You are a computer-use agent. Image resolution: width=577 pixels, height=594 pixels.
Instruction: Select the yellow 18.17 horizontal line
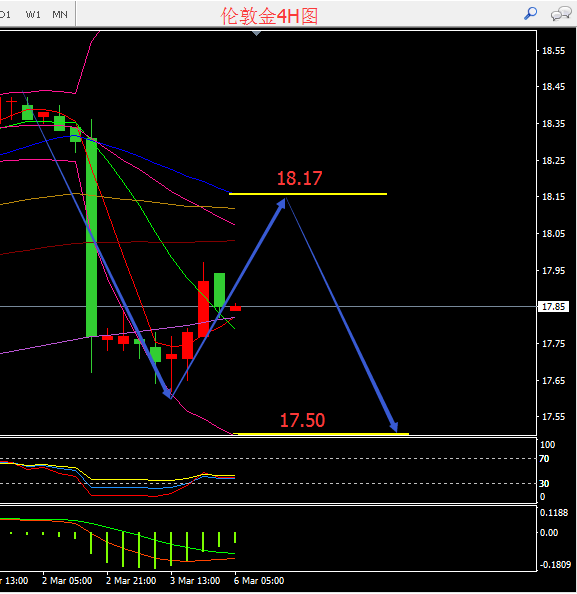(x=308, y=194)
